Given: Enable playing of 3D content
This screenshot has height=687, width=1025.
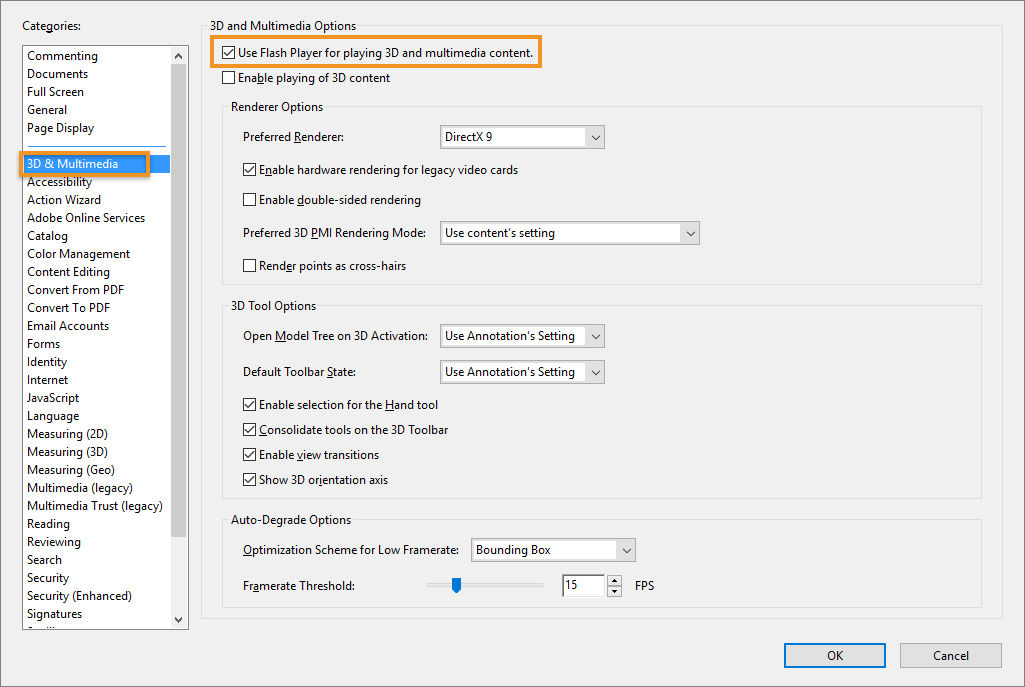Looking at the screenshot, I should point(228,76).
